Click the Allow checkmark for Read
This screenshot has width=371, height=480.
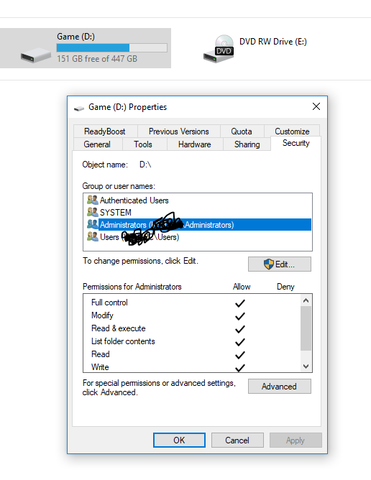240,355
